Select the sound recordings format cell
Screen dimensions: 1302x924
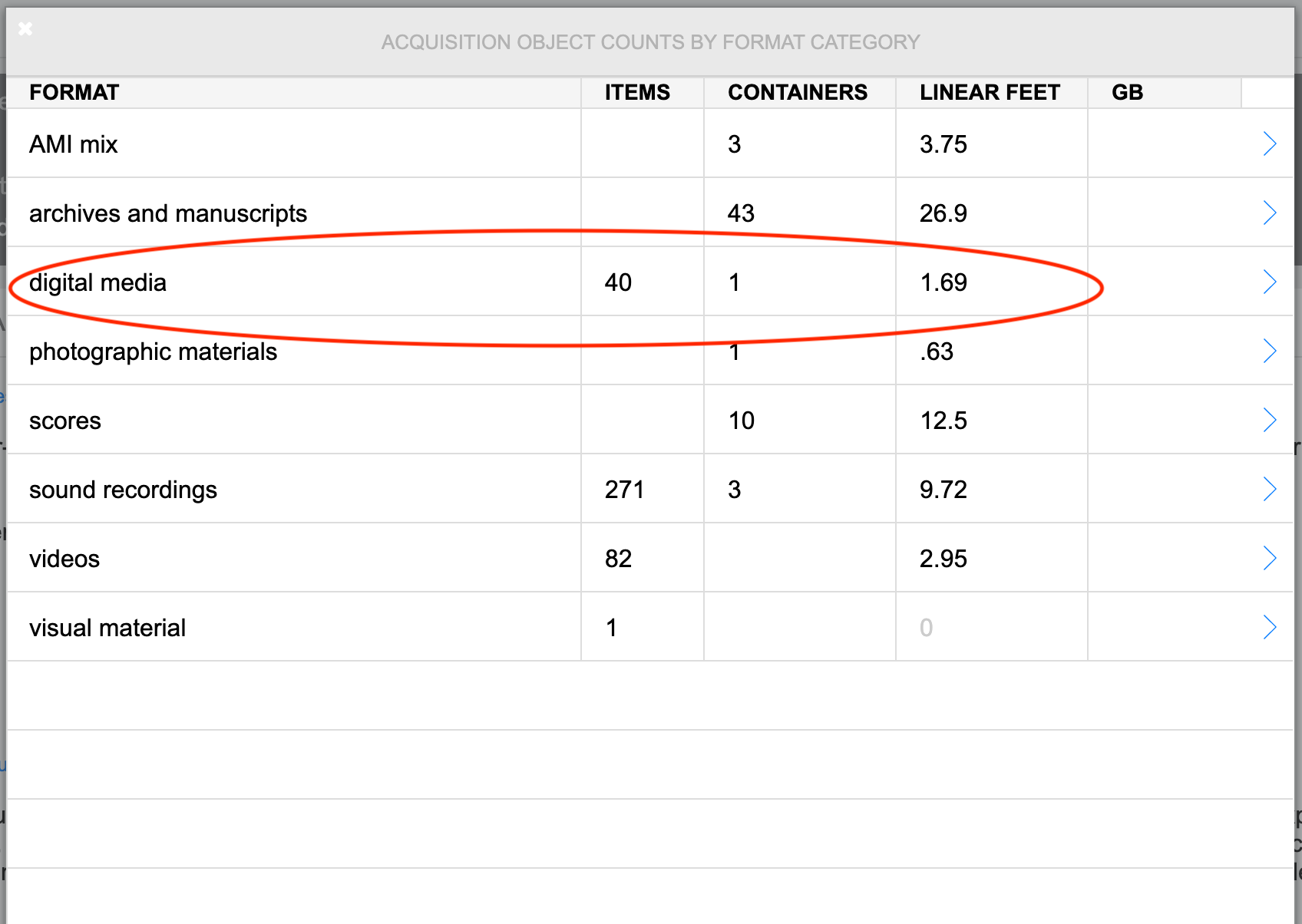(x=294, y=489)
